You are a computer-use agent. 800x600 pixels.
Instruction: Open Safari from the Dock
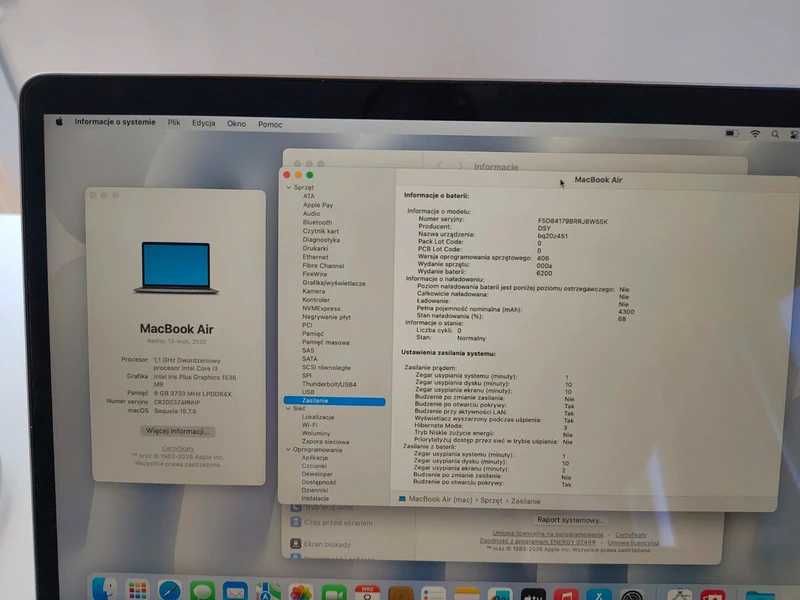[170, 591]
